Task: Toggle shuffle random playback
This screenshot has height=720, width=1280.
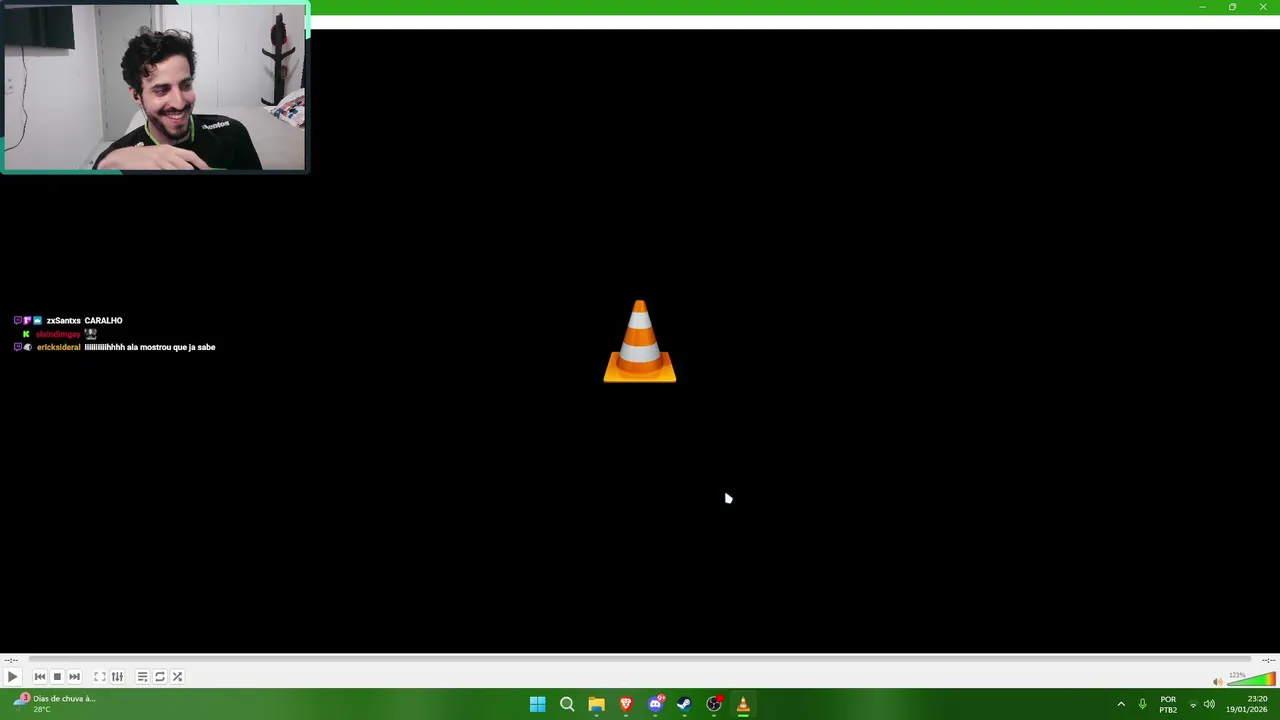Action: [x=177, y=677]
